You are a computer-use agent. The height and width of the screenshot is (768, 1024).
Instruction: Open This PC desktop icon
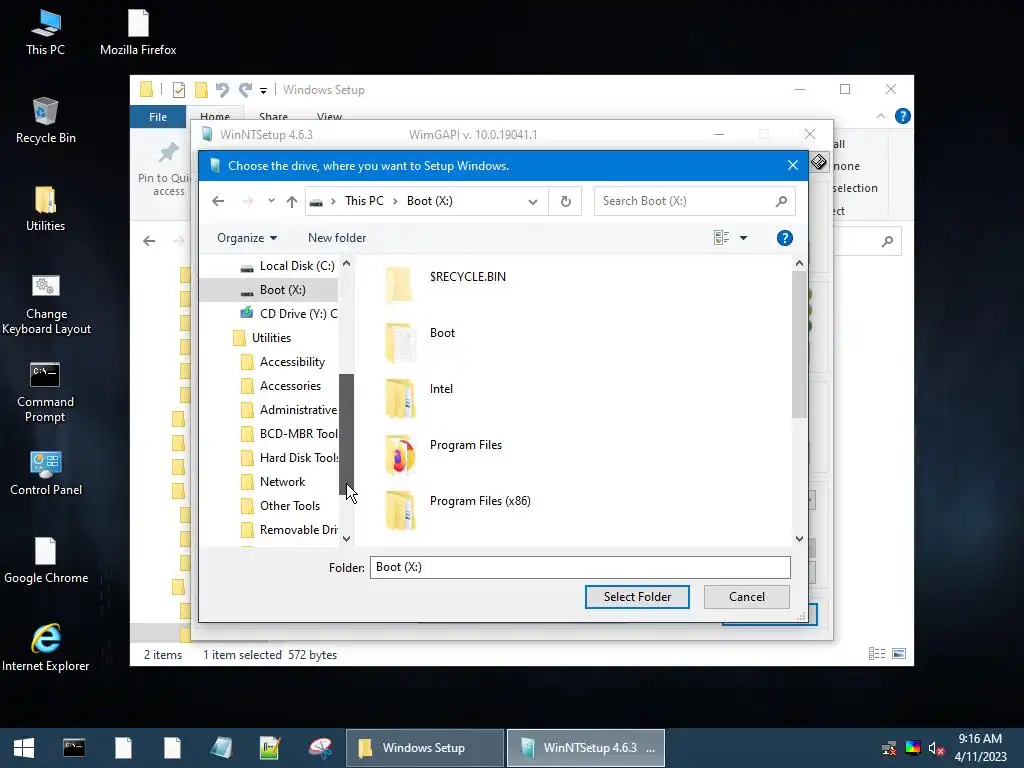pyautogui.click(x=45, y=33)
